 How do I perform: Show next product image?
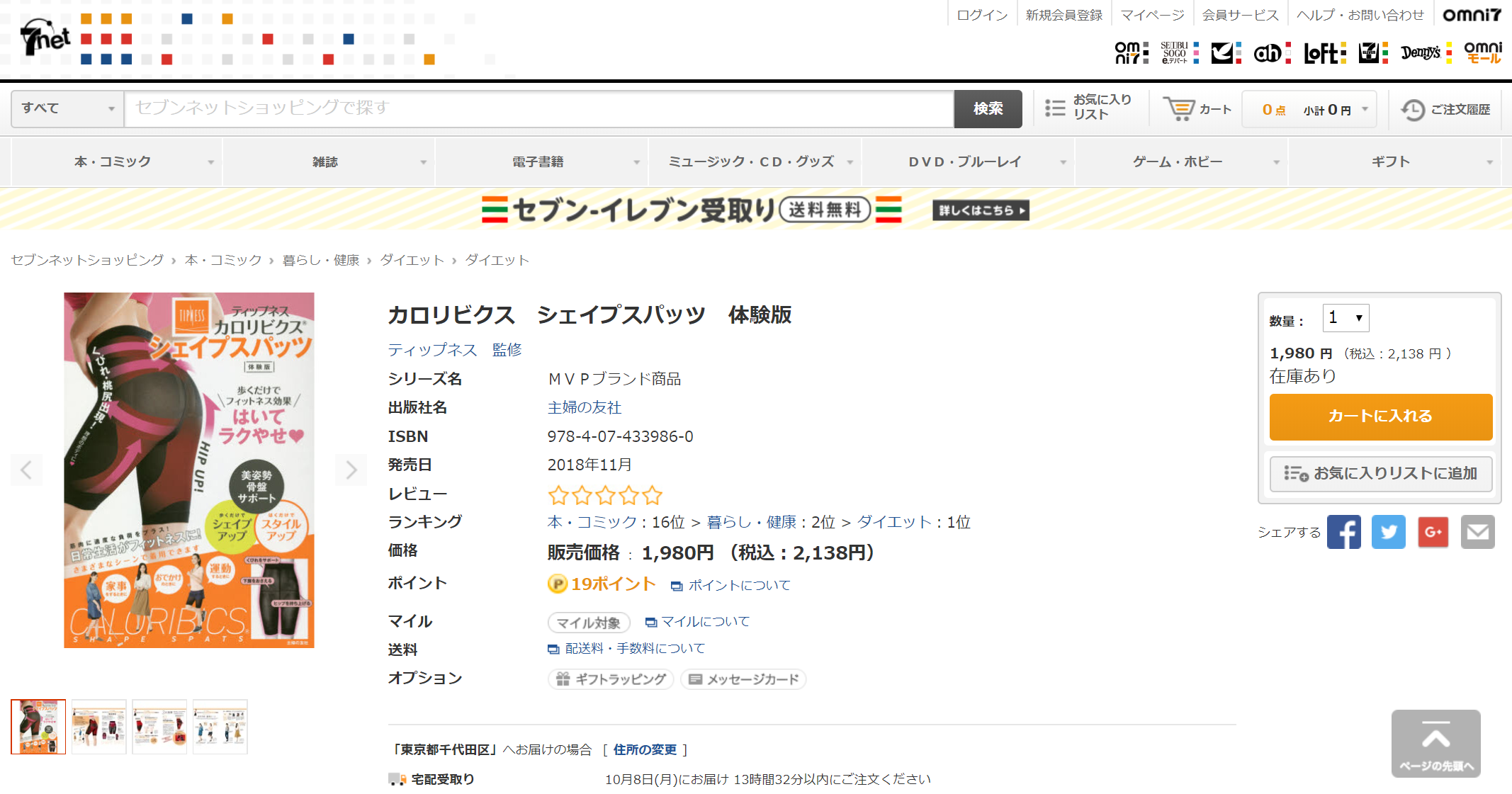[351, 470]
